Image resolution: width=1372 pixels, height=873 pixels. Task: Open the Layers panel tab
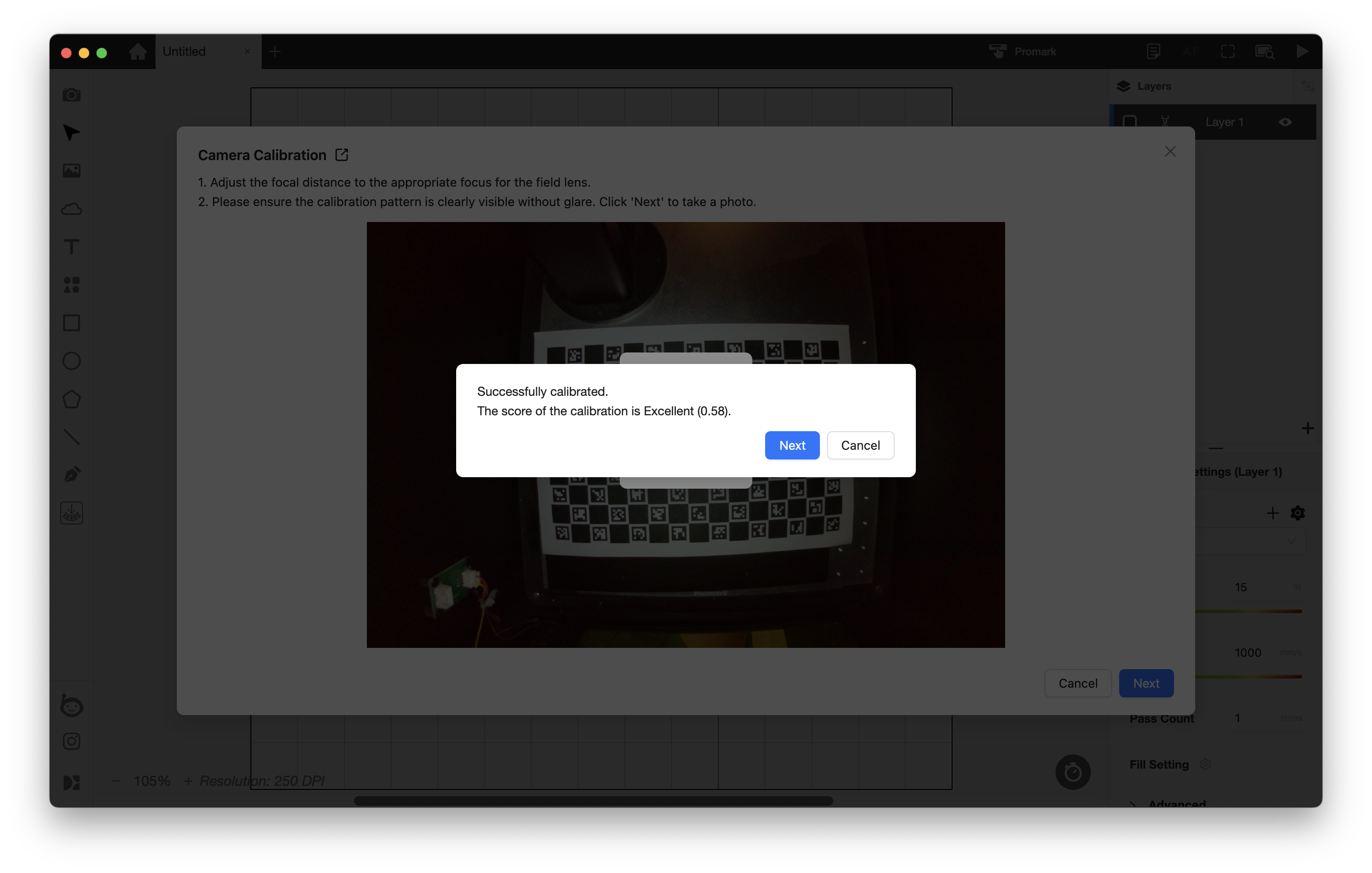click(x=1143, y=86)
